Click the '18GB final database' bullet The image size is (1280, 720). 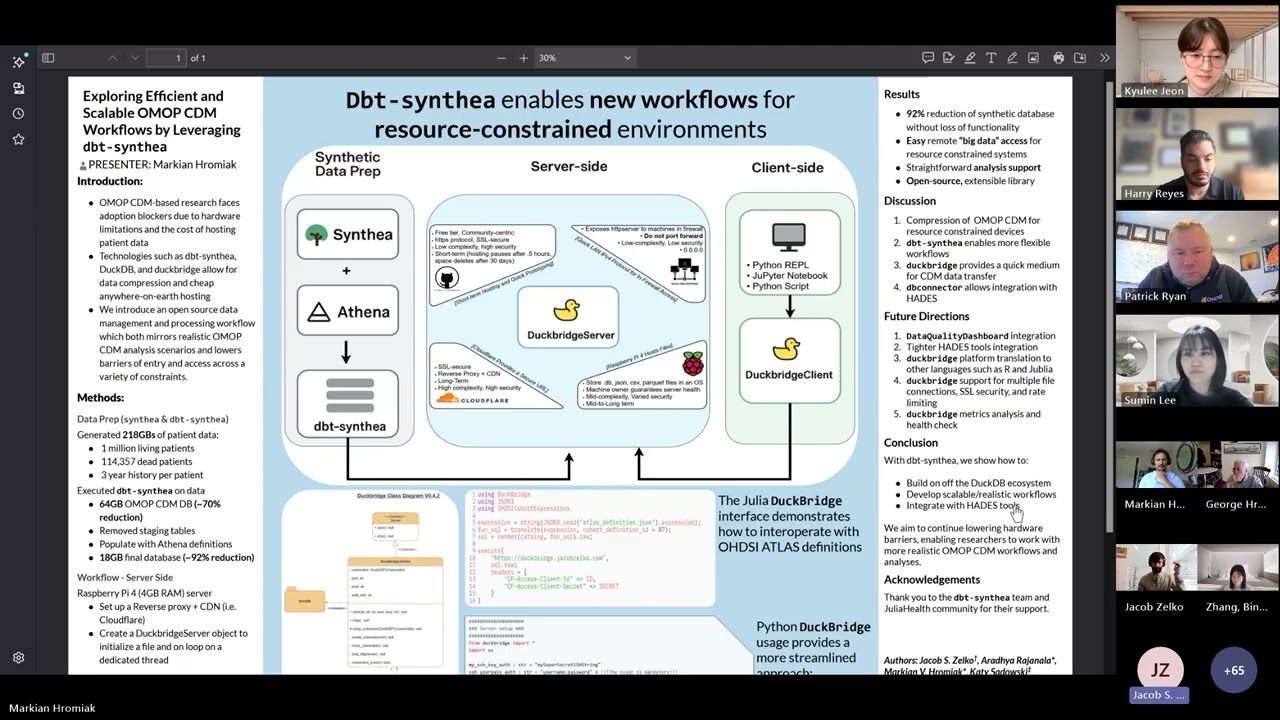coord(176,557)
